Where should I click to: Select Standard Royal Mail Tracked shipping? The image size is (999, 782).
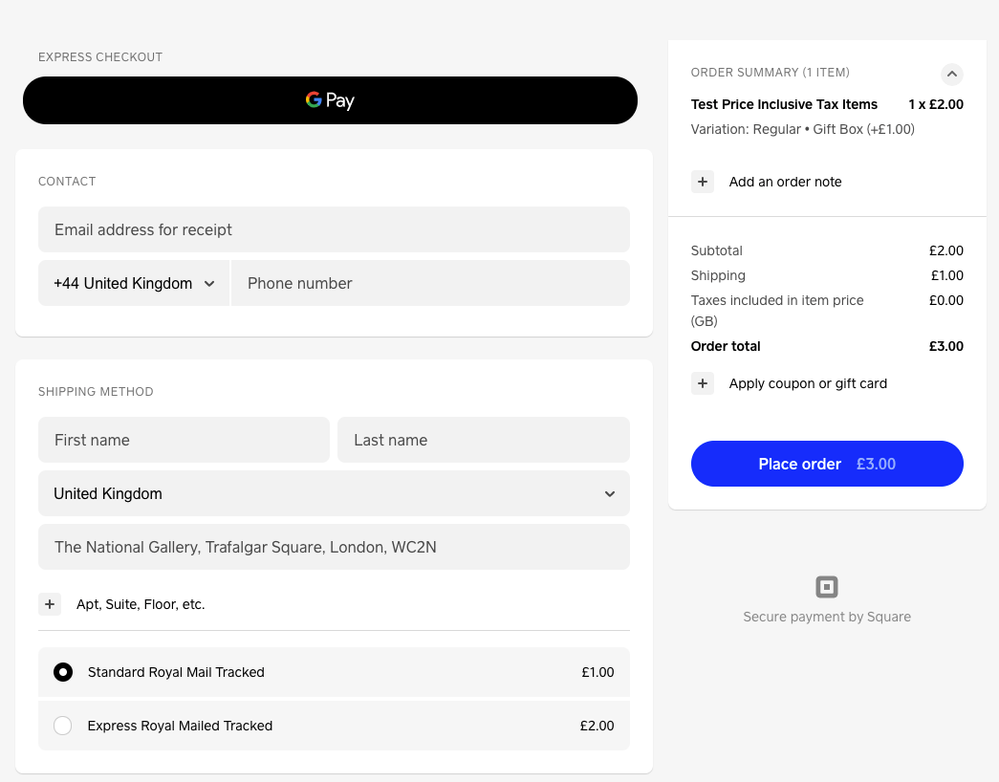[x=63, y=672]
